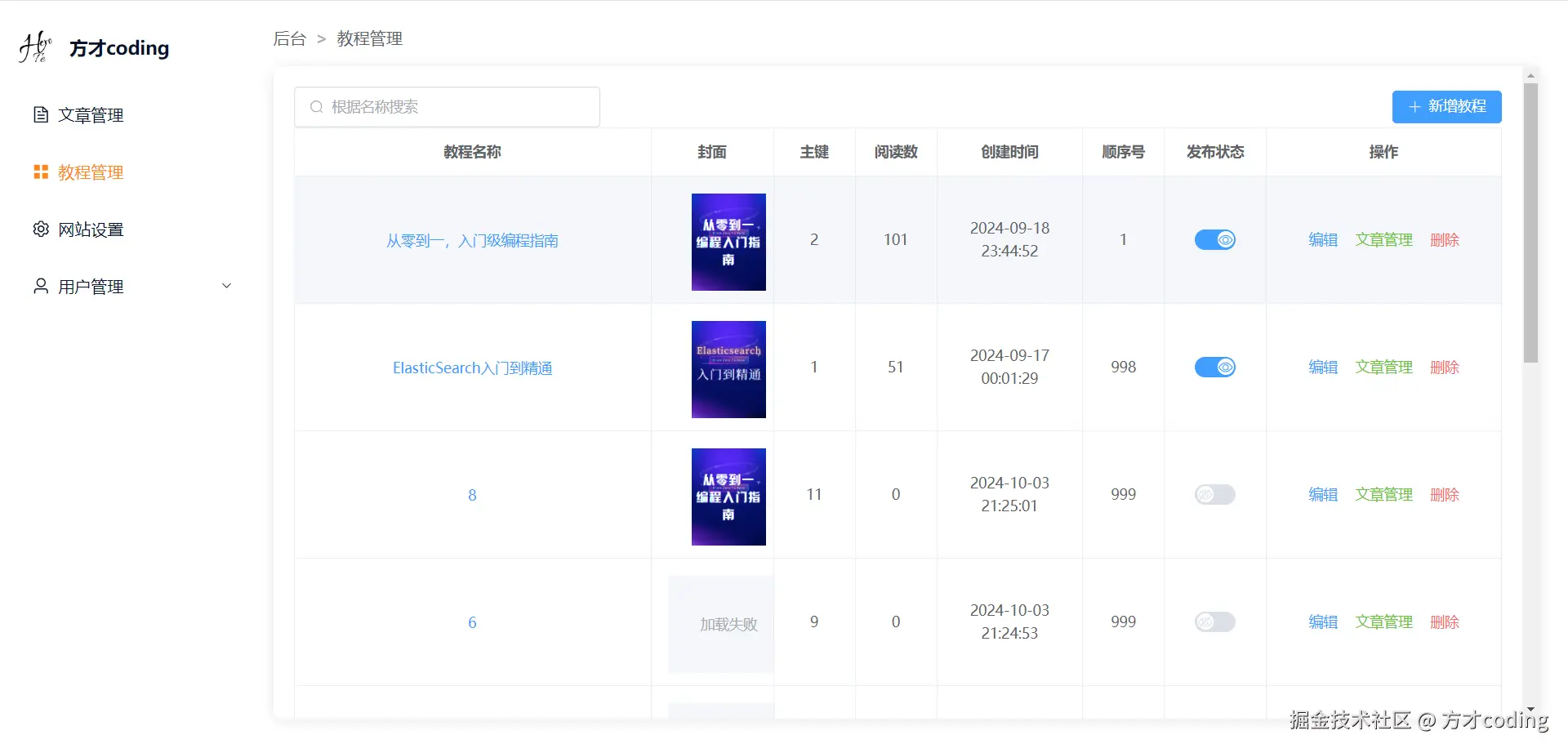
Task: Click the 主键 column header
Action: (x=814, y=152)
